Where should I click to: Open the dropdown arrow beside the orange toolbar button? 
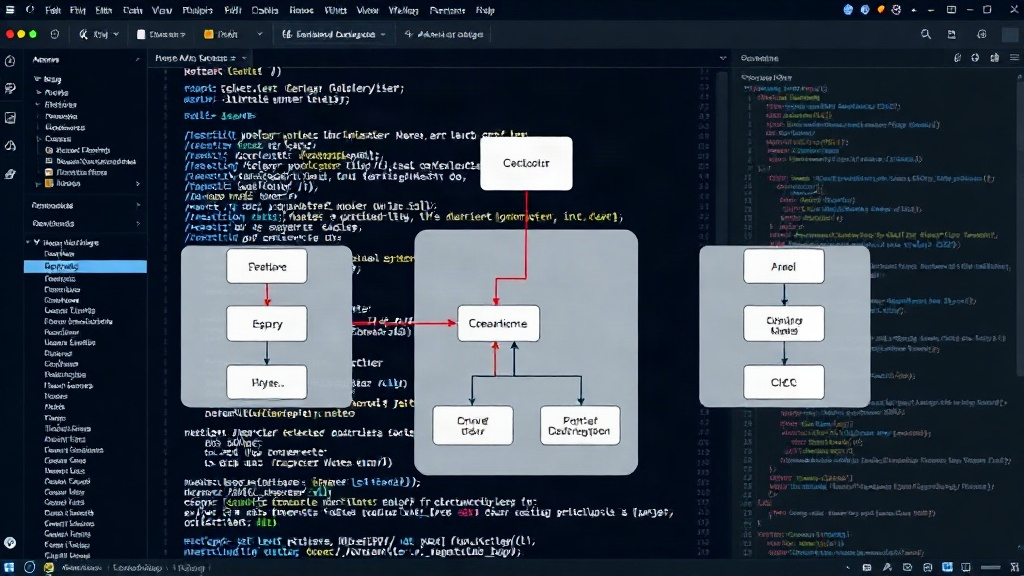pyautogui.click(x=259, y=34)
